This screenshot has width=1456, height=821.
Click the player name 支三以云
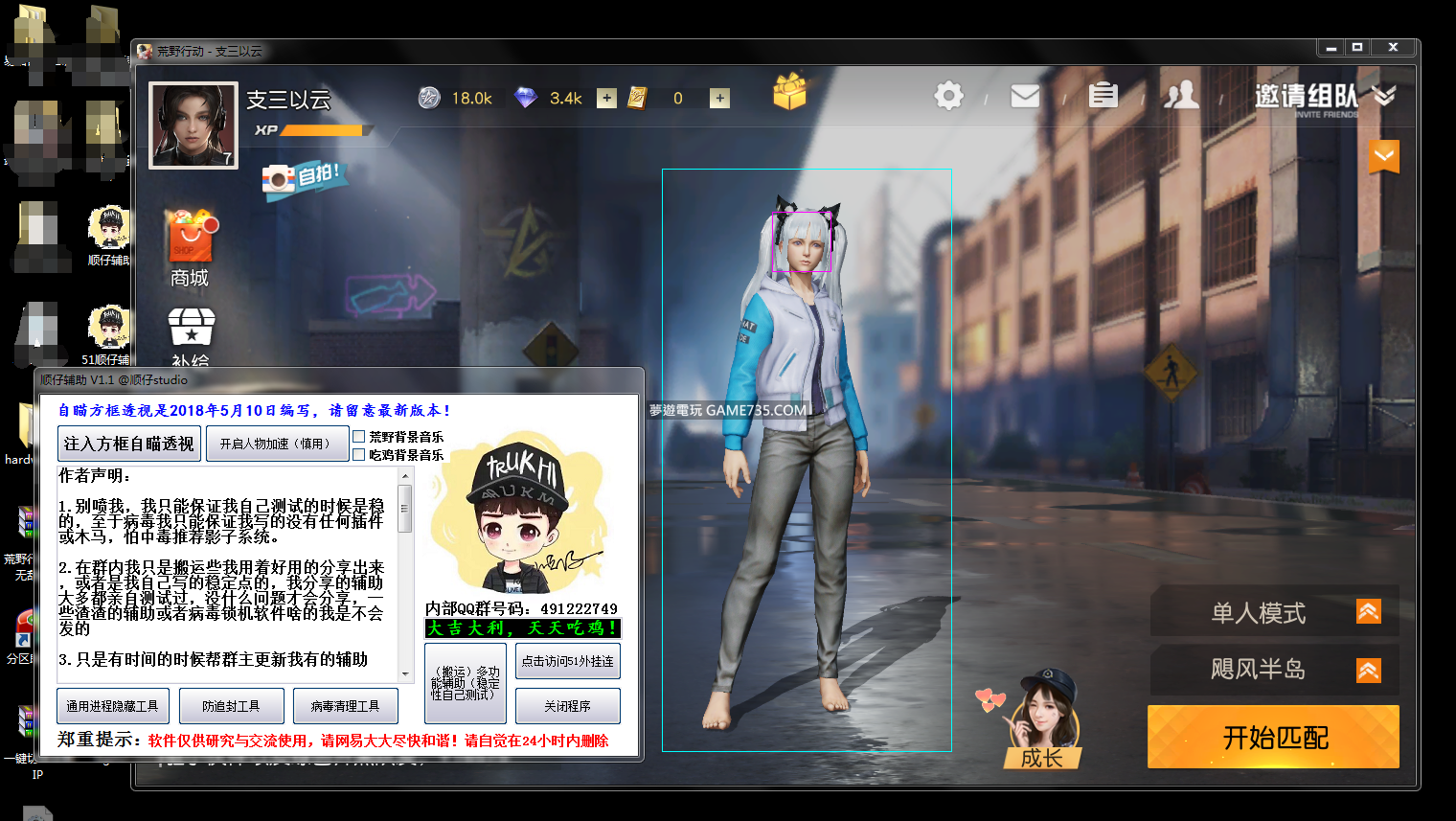pyautogui.click(x=288, y=100)
